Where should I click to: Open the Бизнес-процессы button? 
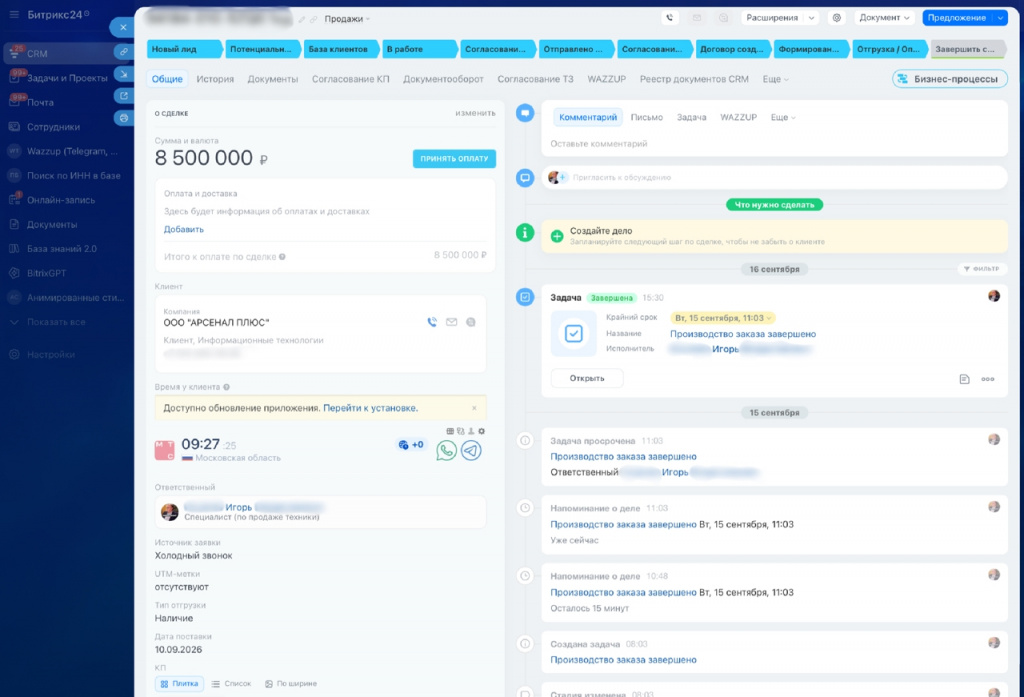pyautogui.click(x=950, y=79)
